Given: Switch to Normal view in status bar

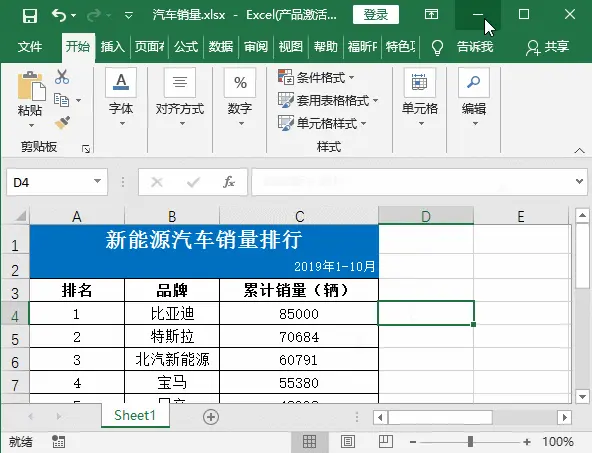Looking at the screenshot, I should pos(310,441).
